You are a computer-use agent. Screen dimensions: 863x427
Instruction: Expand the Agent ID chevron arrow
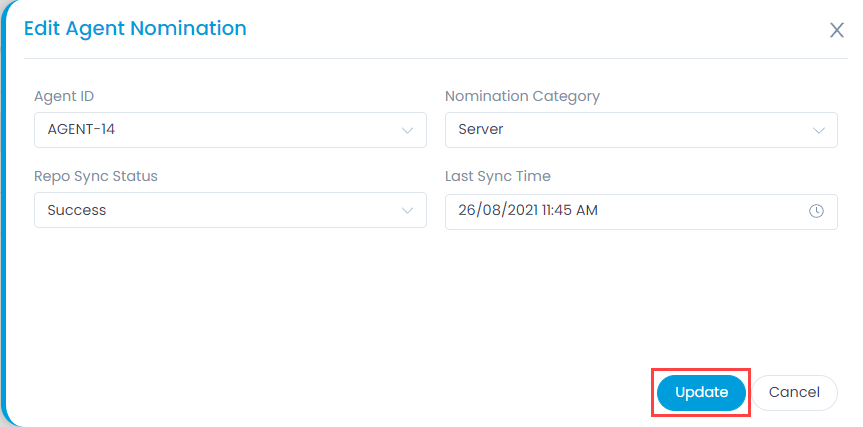(x=407, y=130)
